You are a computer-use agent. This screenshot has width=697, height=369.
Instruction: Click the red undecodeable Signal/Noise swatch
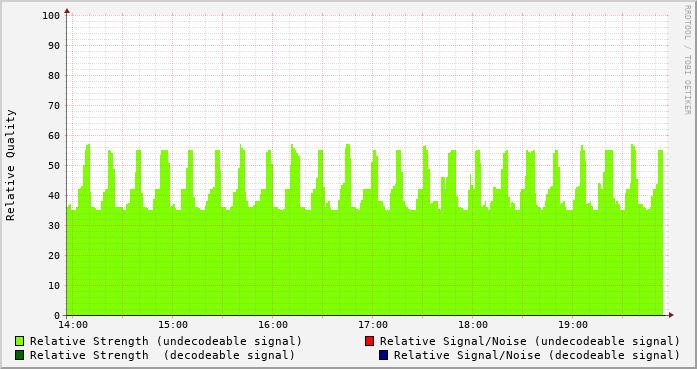pyautogui.click(x=369, y=341)
